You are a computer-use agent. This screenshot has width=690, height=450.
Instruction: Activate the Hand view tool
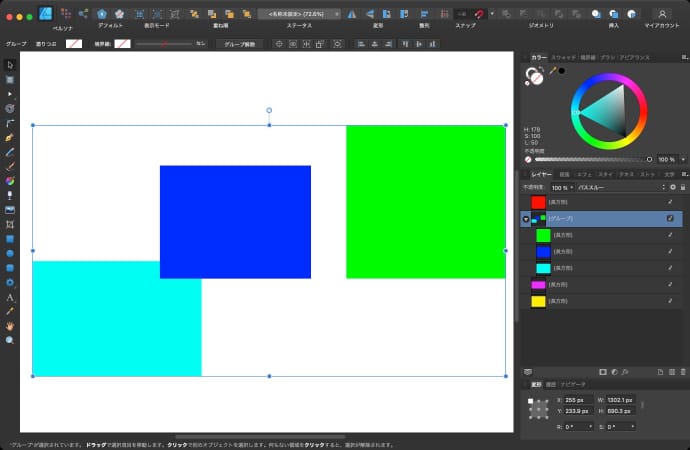pos(10,326)
